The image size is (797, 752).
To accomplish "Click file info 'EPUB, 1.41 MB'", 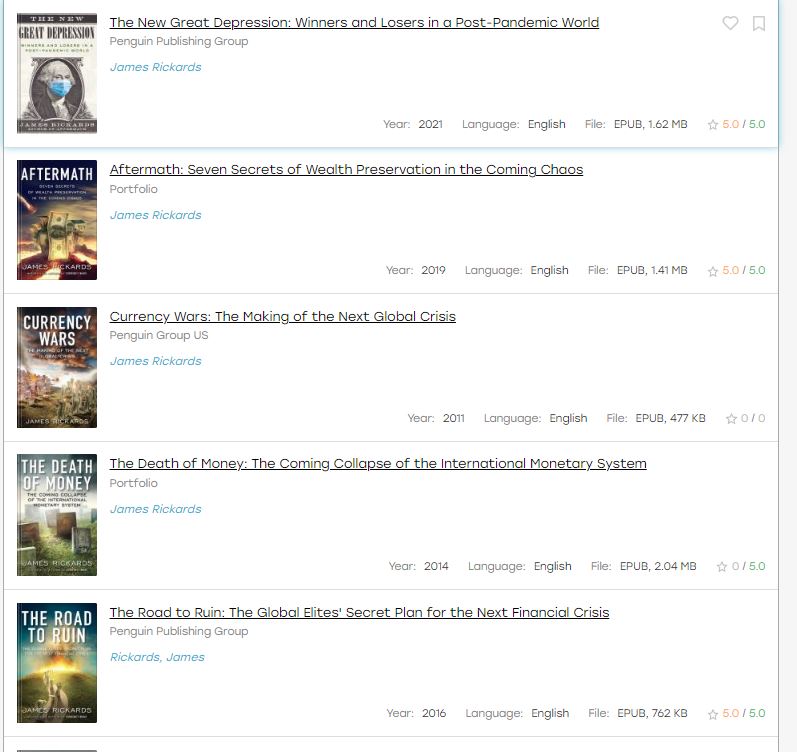I will tap(652, 270).
